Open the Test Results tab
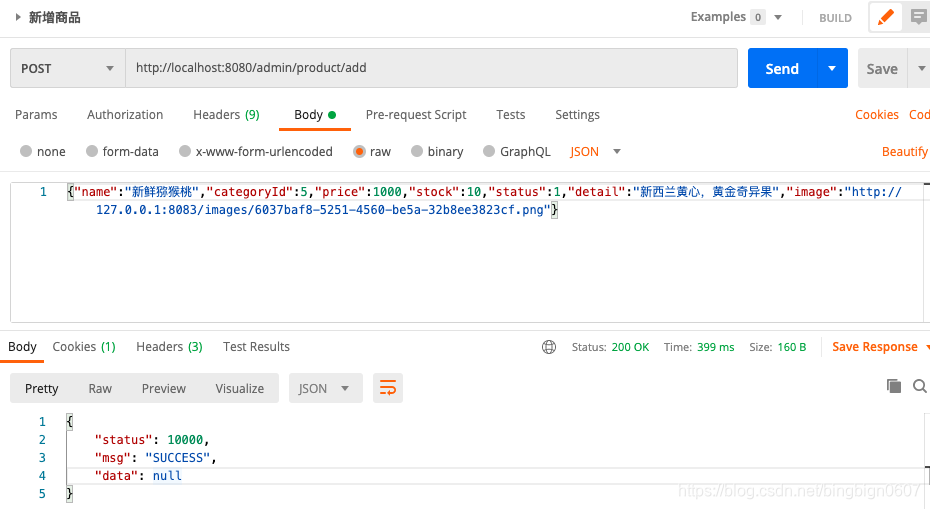Screen dimensions: 930x509 256,347
